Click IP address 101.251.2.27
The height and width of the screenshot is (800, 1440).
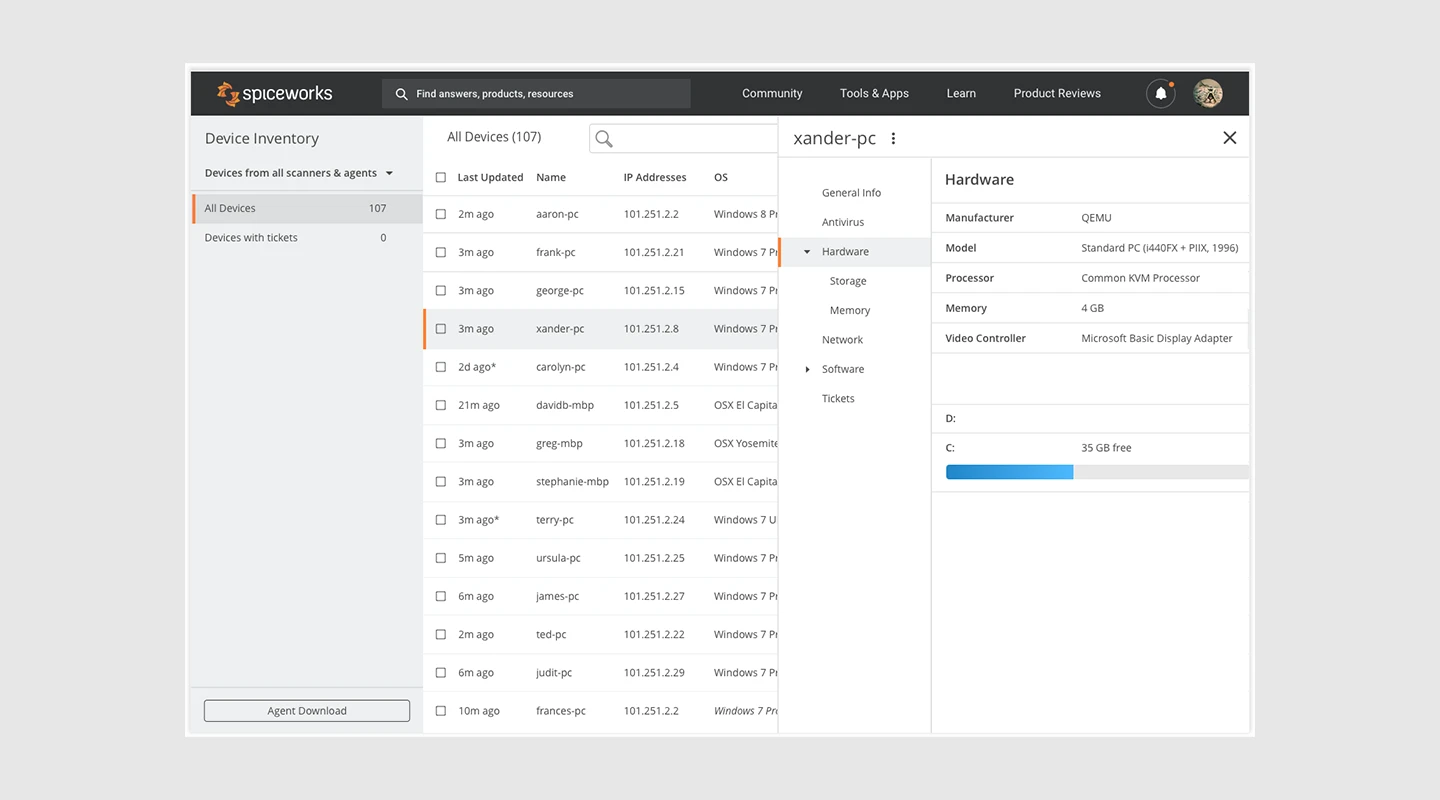point(654,596)
